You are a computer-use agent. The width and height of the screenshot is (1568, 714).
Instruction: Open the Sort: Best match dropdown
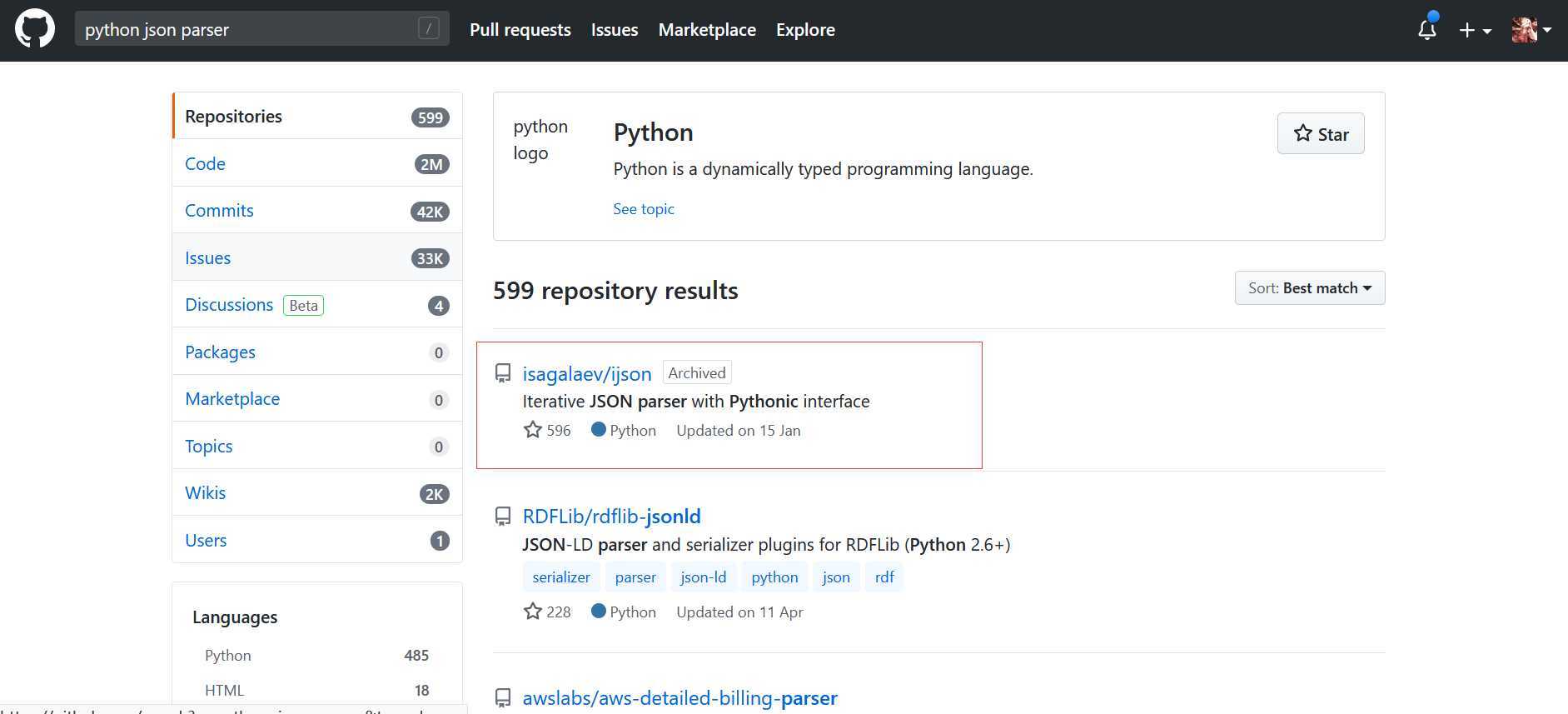click(x=1310, y=288)
